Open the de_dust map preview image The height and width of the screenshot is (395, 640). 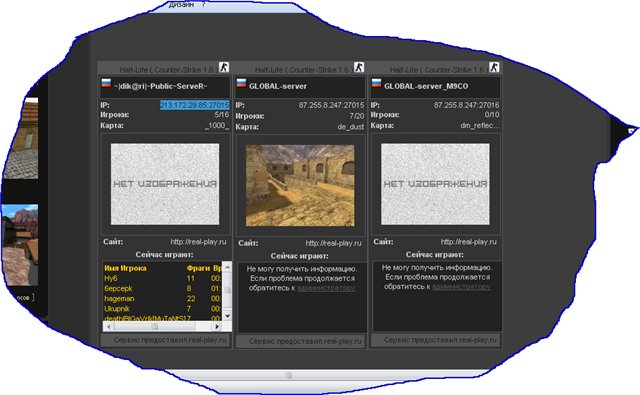pyautogui.click(x=300, y=185)
